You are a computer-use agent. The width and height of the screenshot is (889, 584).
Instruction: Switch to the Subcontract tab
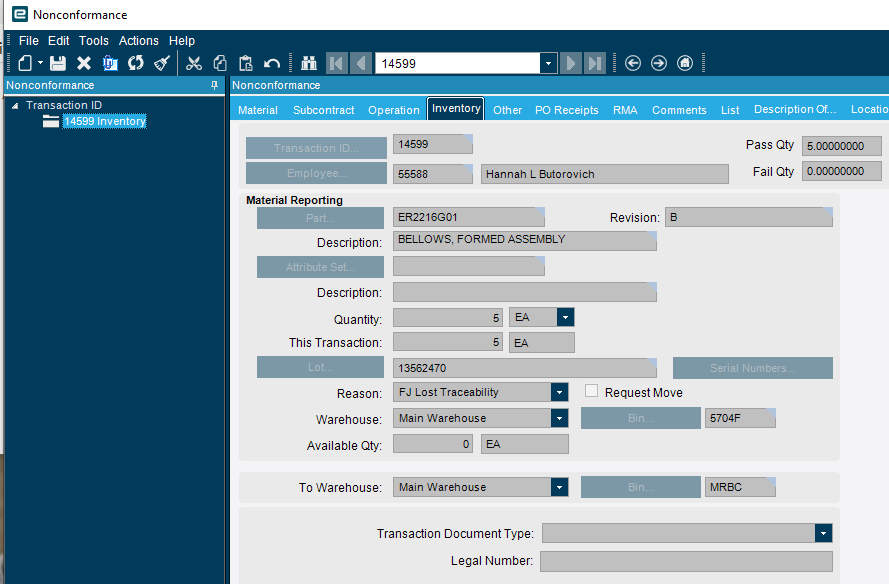324,110
